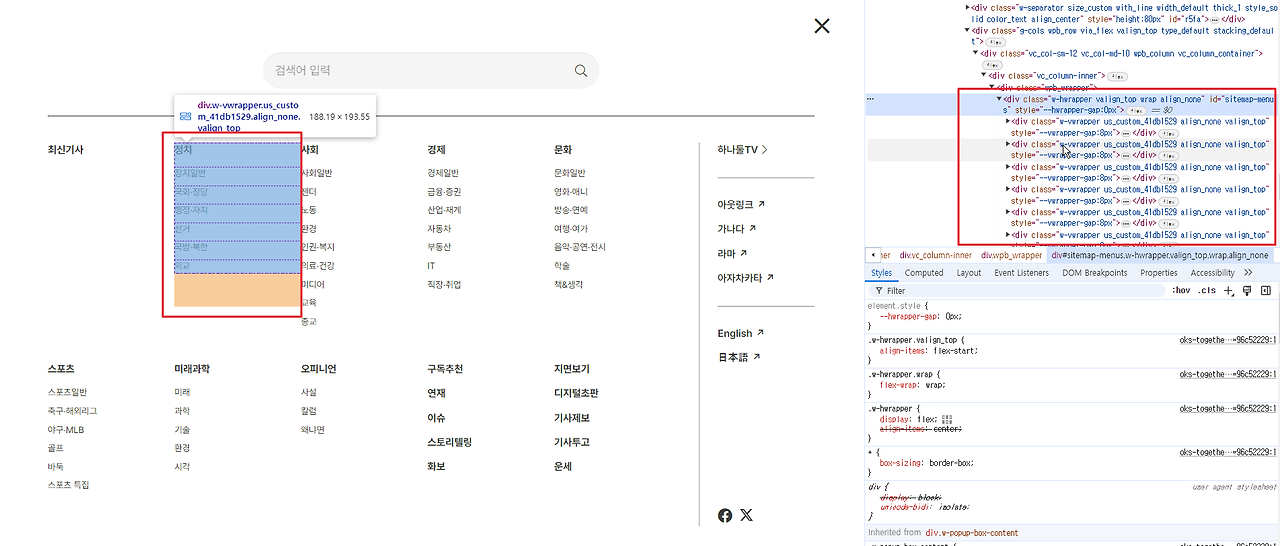Open the 스토리텔링 link
Screen dimensions: 1280x546
tap(449, 442)
